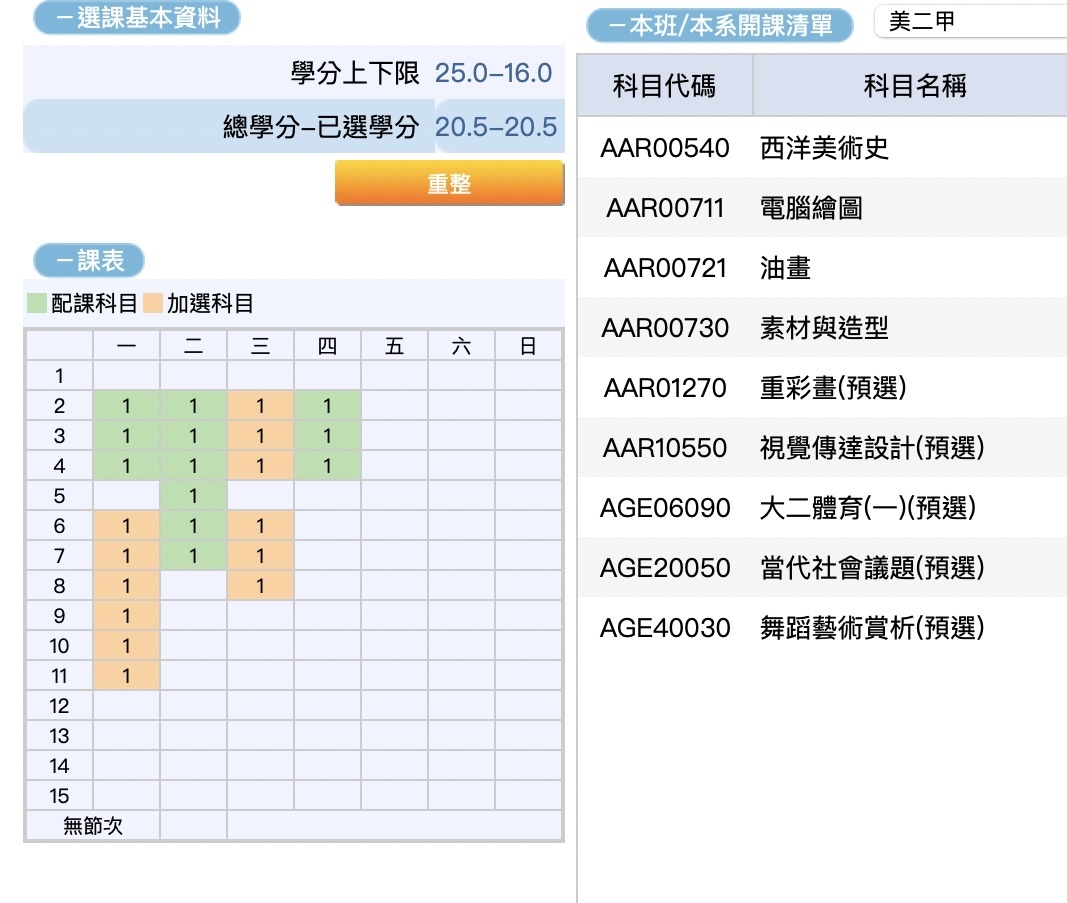Image resolution: width=1067 pixels, height=903 pixels.
Task: Select course 當代社會議題(預選)
Action: tap(872, 567)
